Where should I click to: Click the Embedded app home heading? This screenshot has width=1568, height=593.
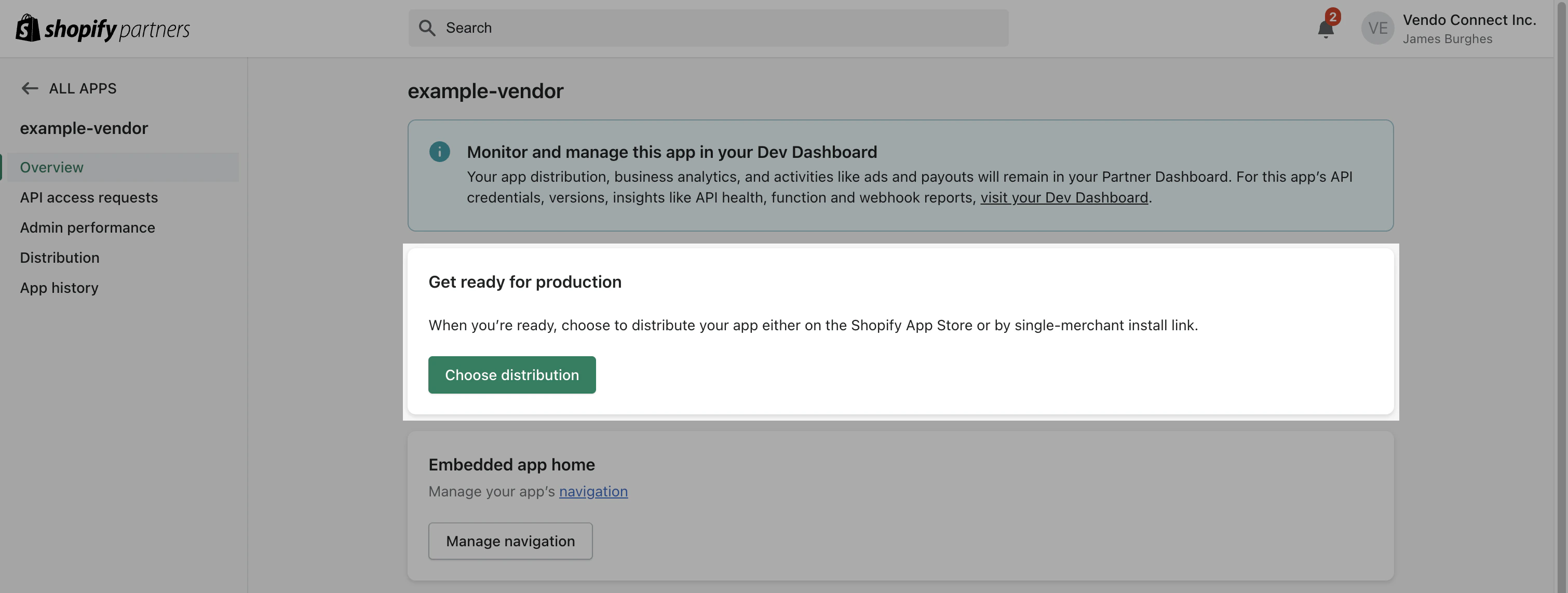(511, 465)
